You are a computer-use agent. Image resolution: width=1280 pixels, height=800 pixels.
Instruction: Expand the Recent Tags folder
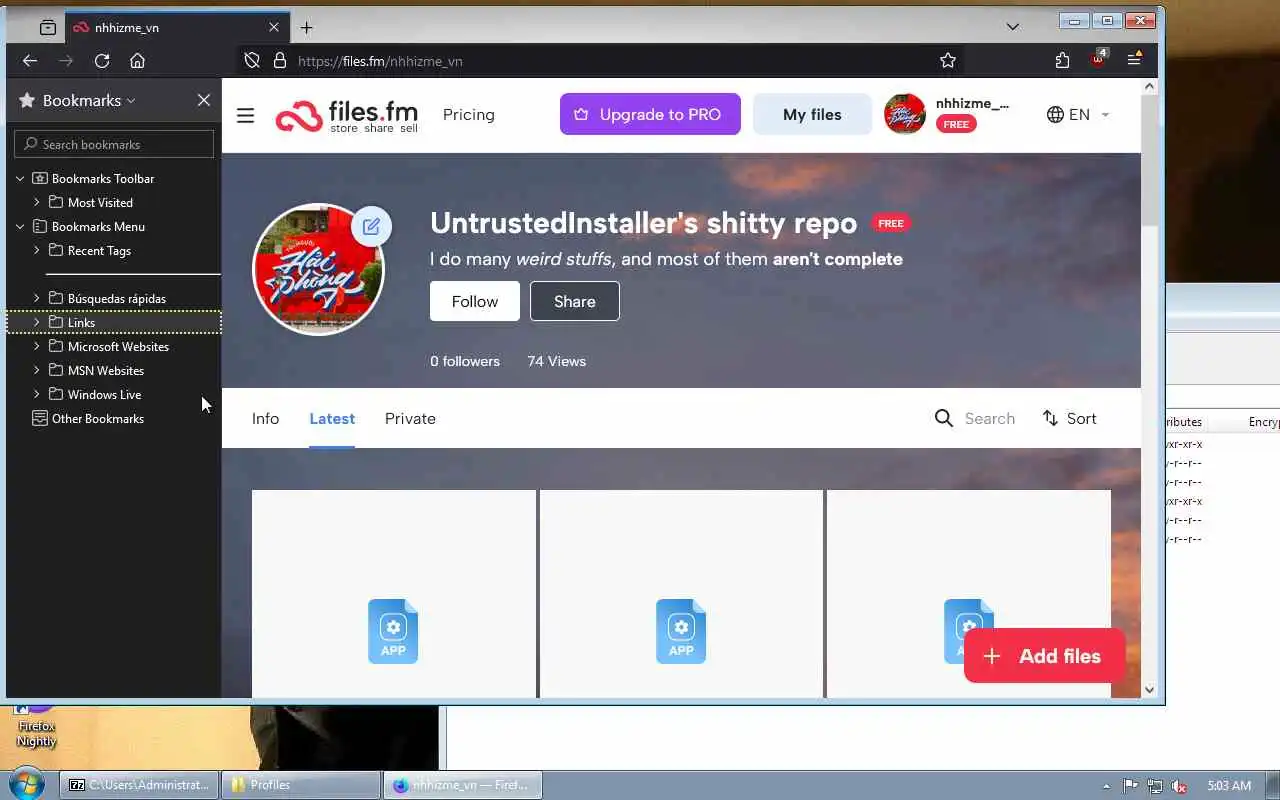[x=36, y=250]
